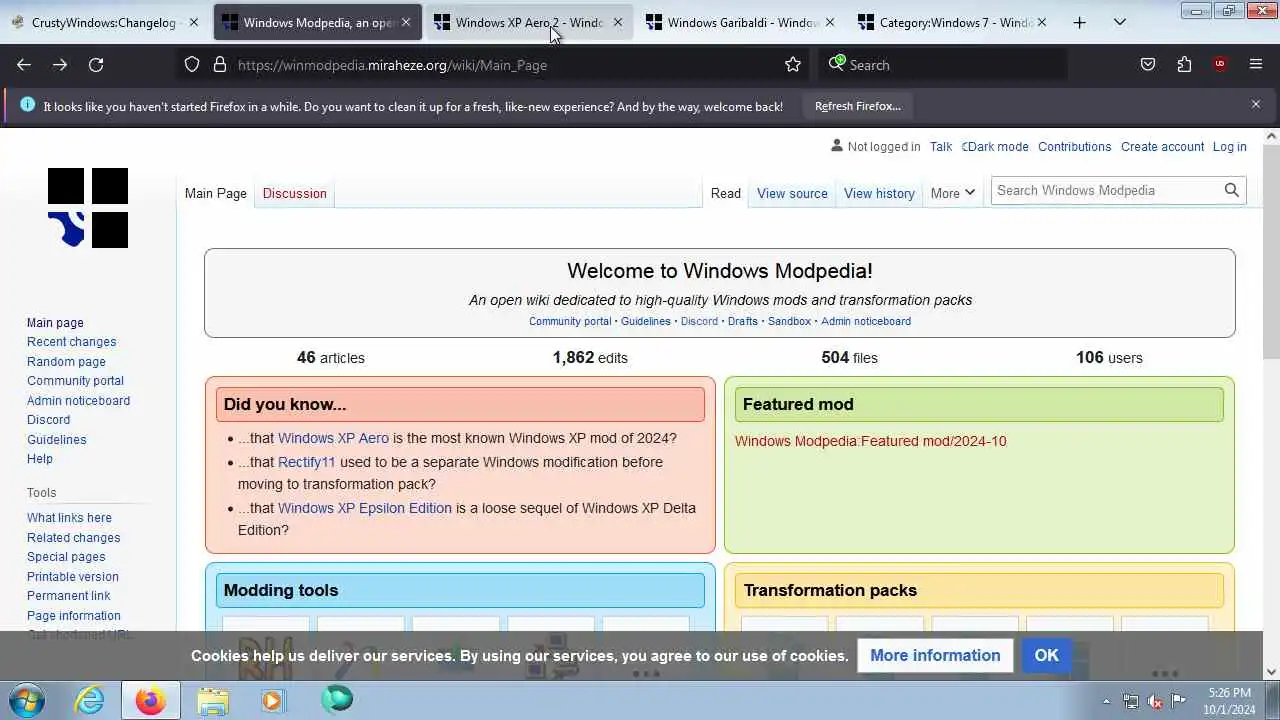The width and height of the screenshot is (1280, 720).
Task: Open Featured mod/2024-10 red link
Action: pyautogui.click(x=870, y=441)
